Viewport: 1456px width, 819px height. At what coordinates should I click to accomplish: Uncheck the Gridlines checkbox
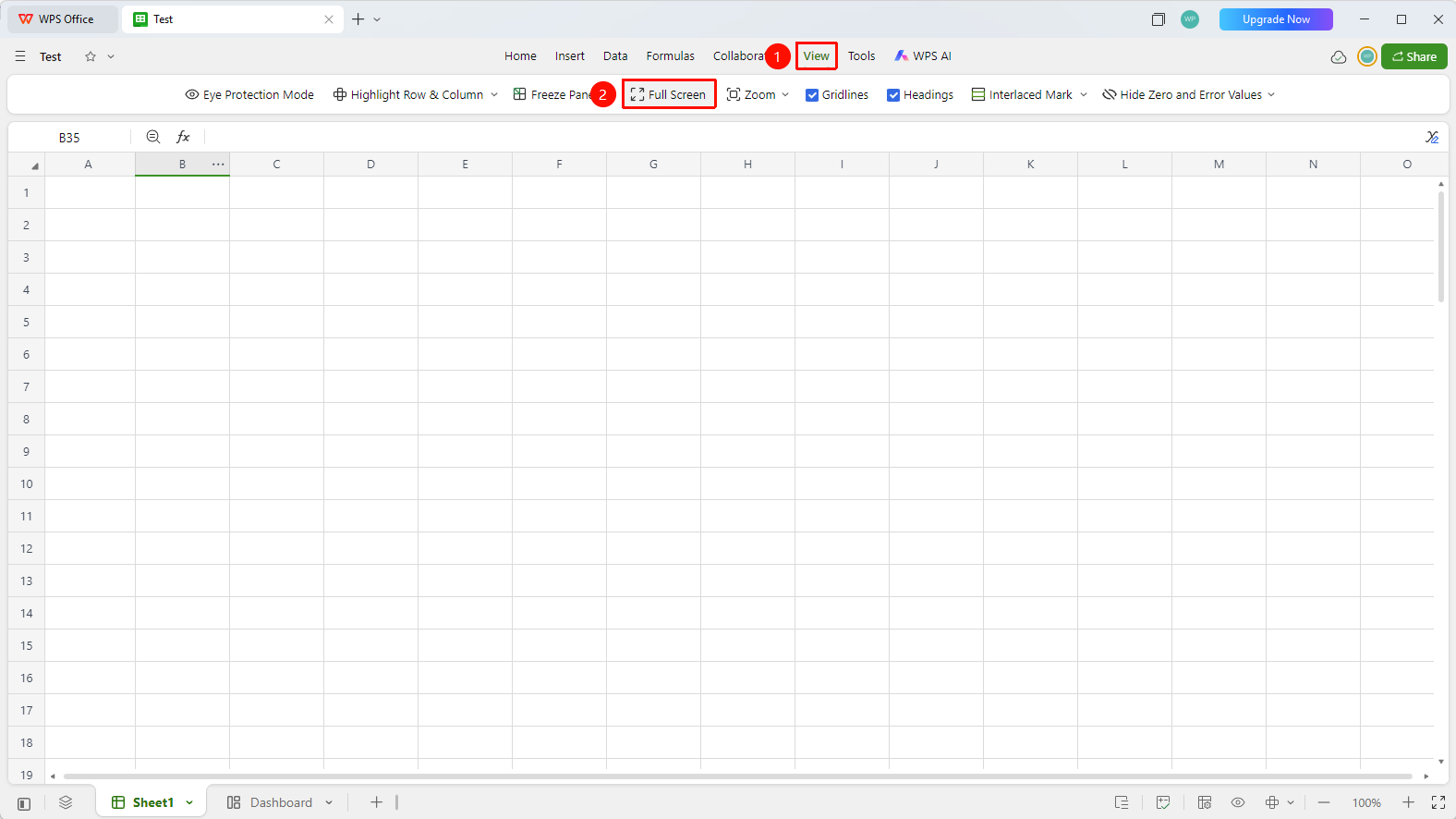coord(812,95)
